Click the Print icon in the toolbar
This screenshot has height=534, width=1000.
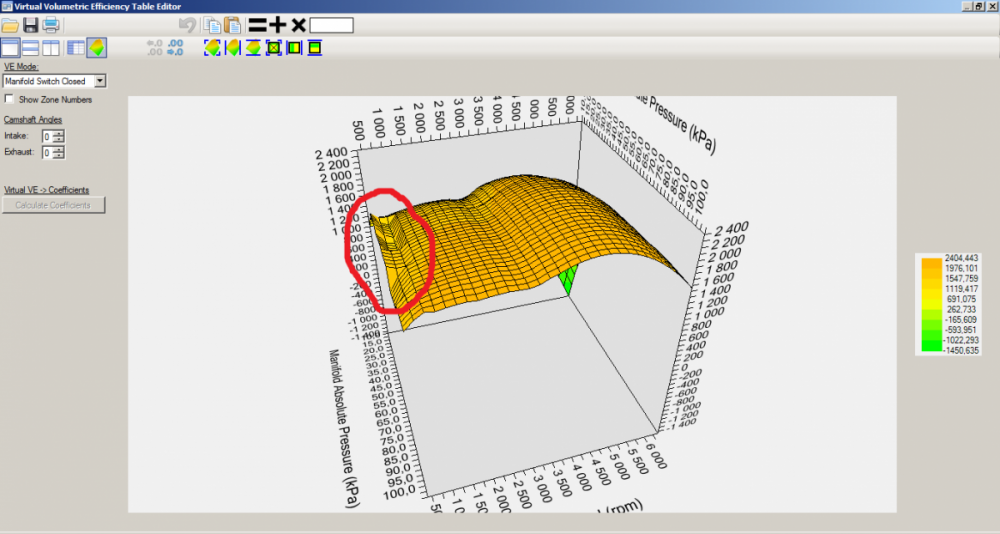tap(51, 26)
